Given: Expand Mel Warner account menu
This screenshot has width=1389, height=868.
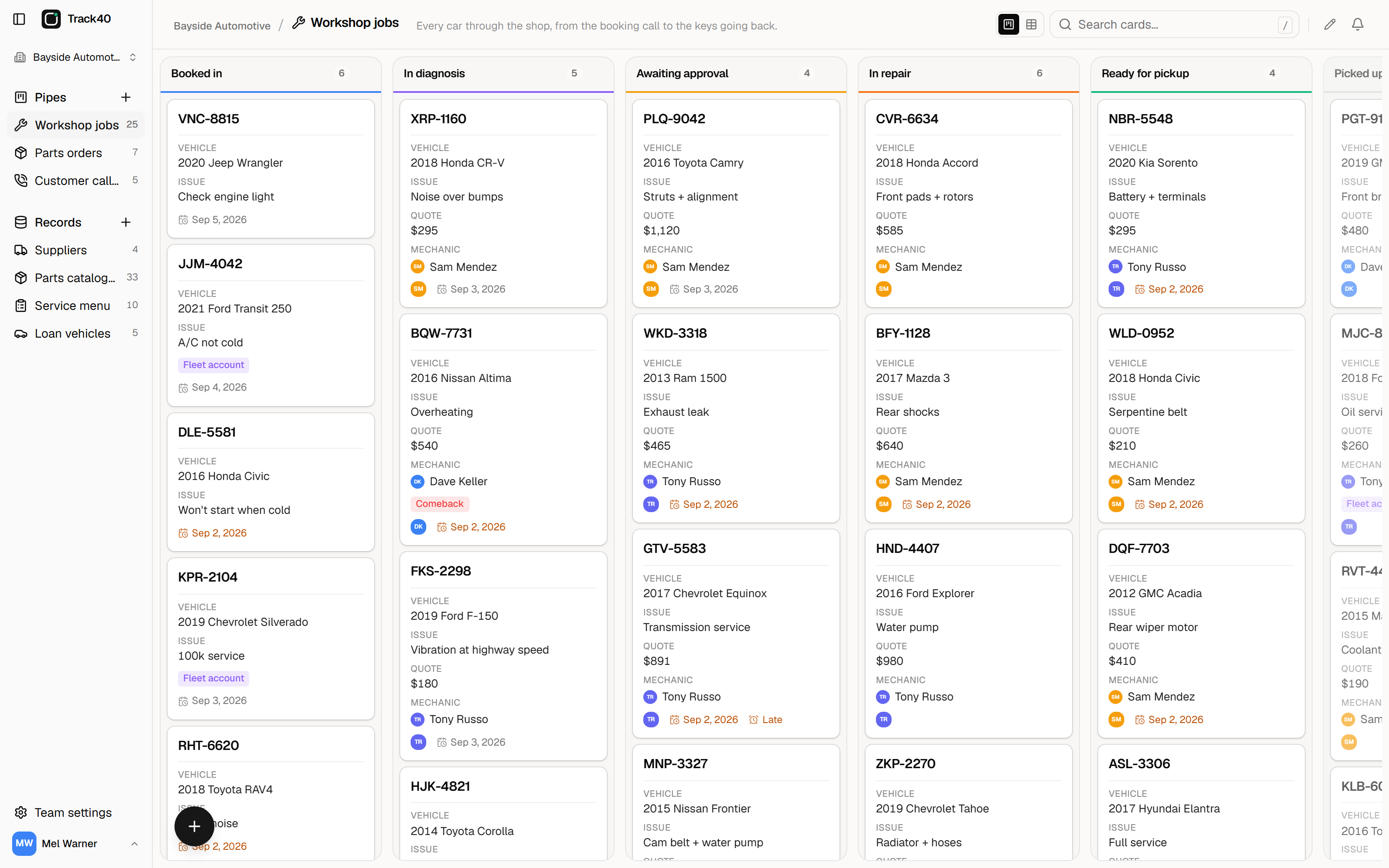Looking at the screenshot, I should [x=134, y=843].
